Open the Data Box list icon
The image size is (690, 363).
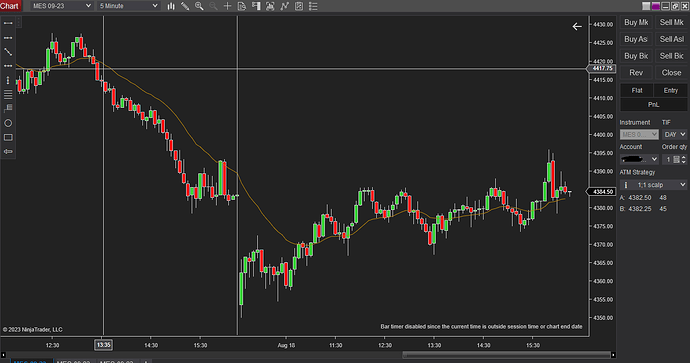pos(313,6)
